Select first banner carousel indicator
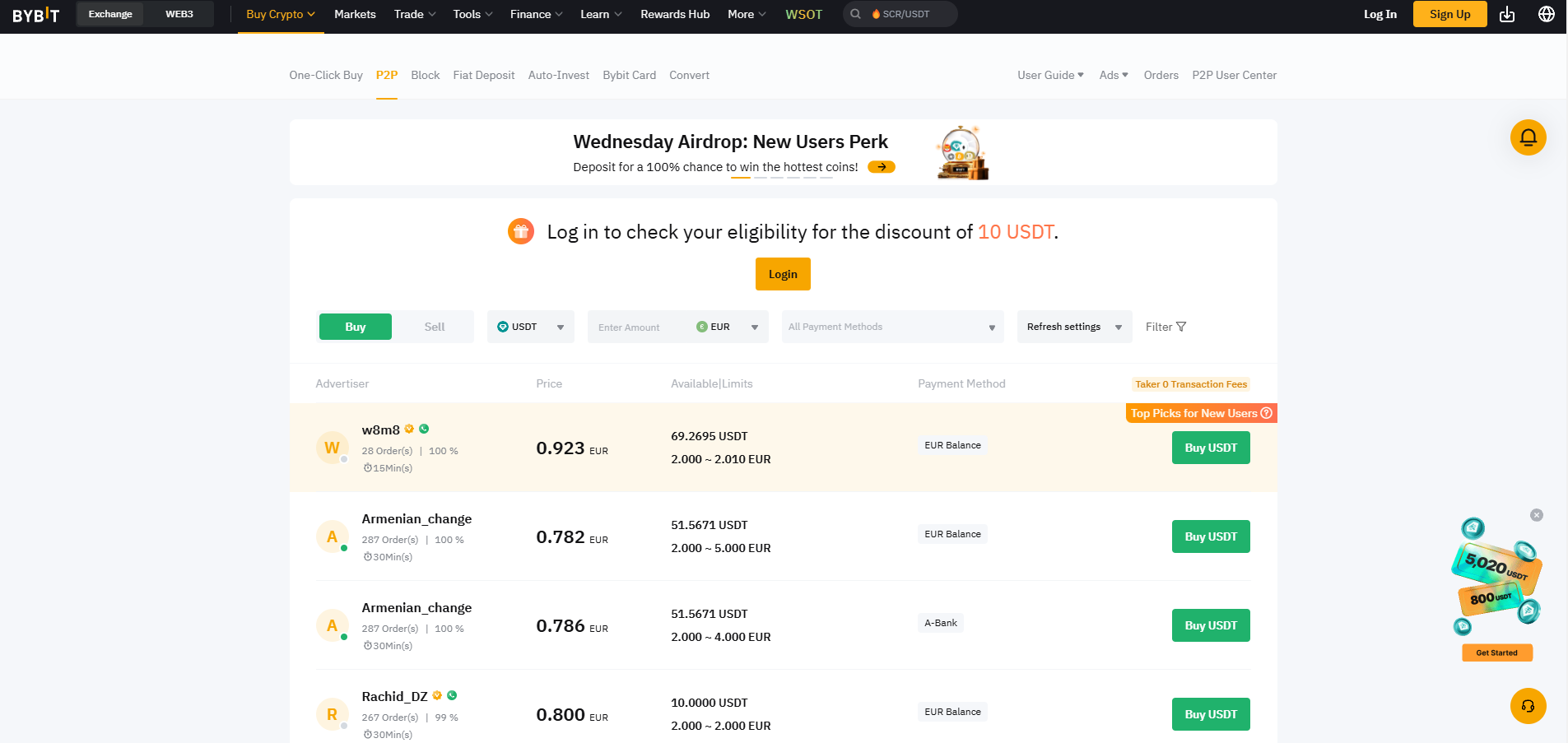 pyautogui.click(x=741, y=177)
